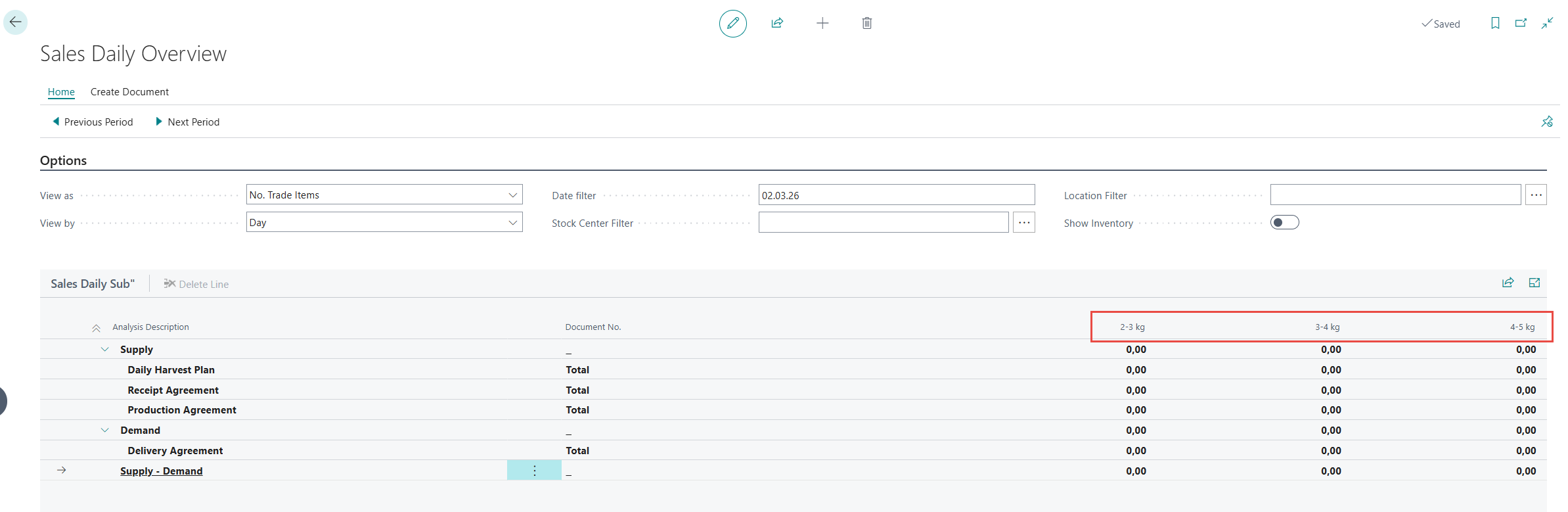
Task: Click the bookmark icon
Action: (1495, 24)
